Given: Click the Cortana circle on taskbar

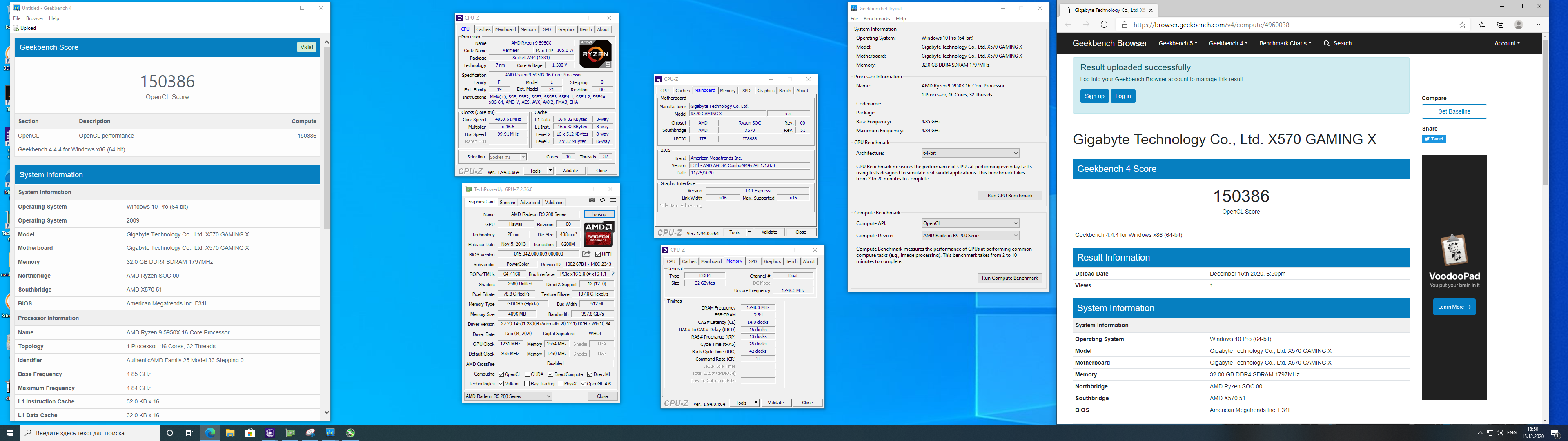Looking at the screenshot, I should 170,433.
